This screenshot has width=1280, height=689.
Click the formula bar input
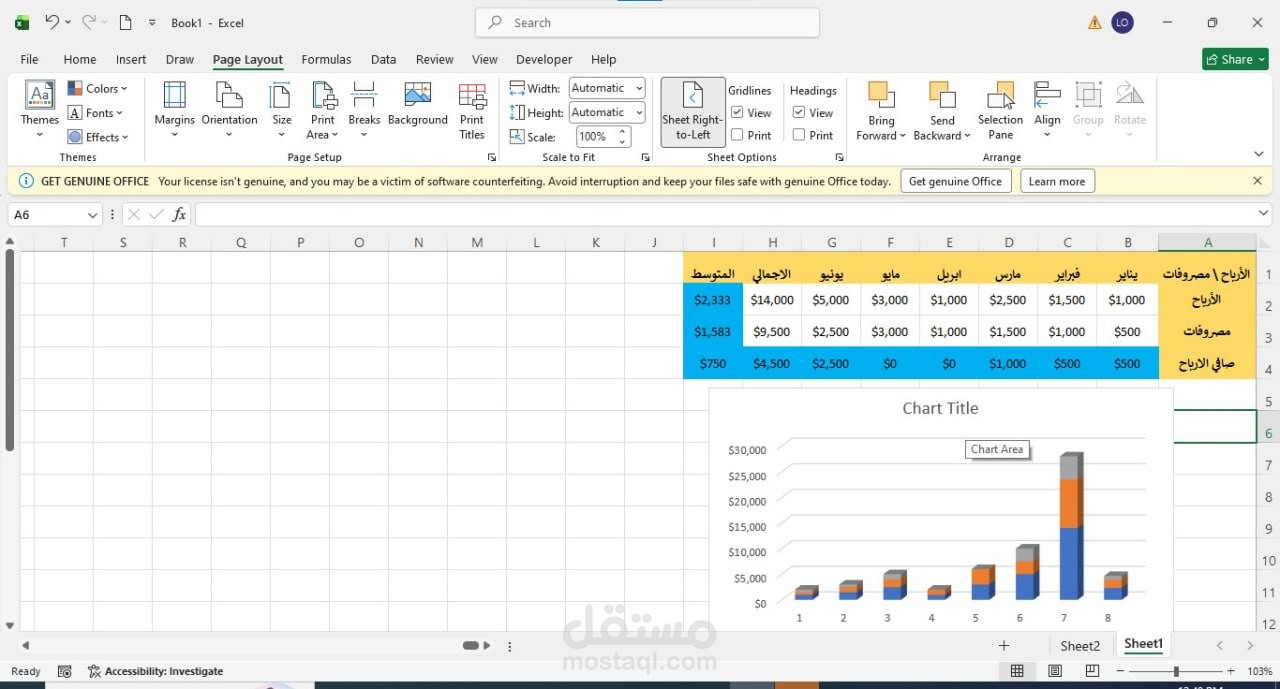click(x=725, y=214)
